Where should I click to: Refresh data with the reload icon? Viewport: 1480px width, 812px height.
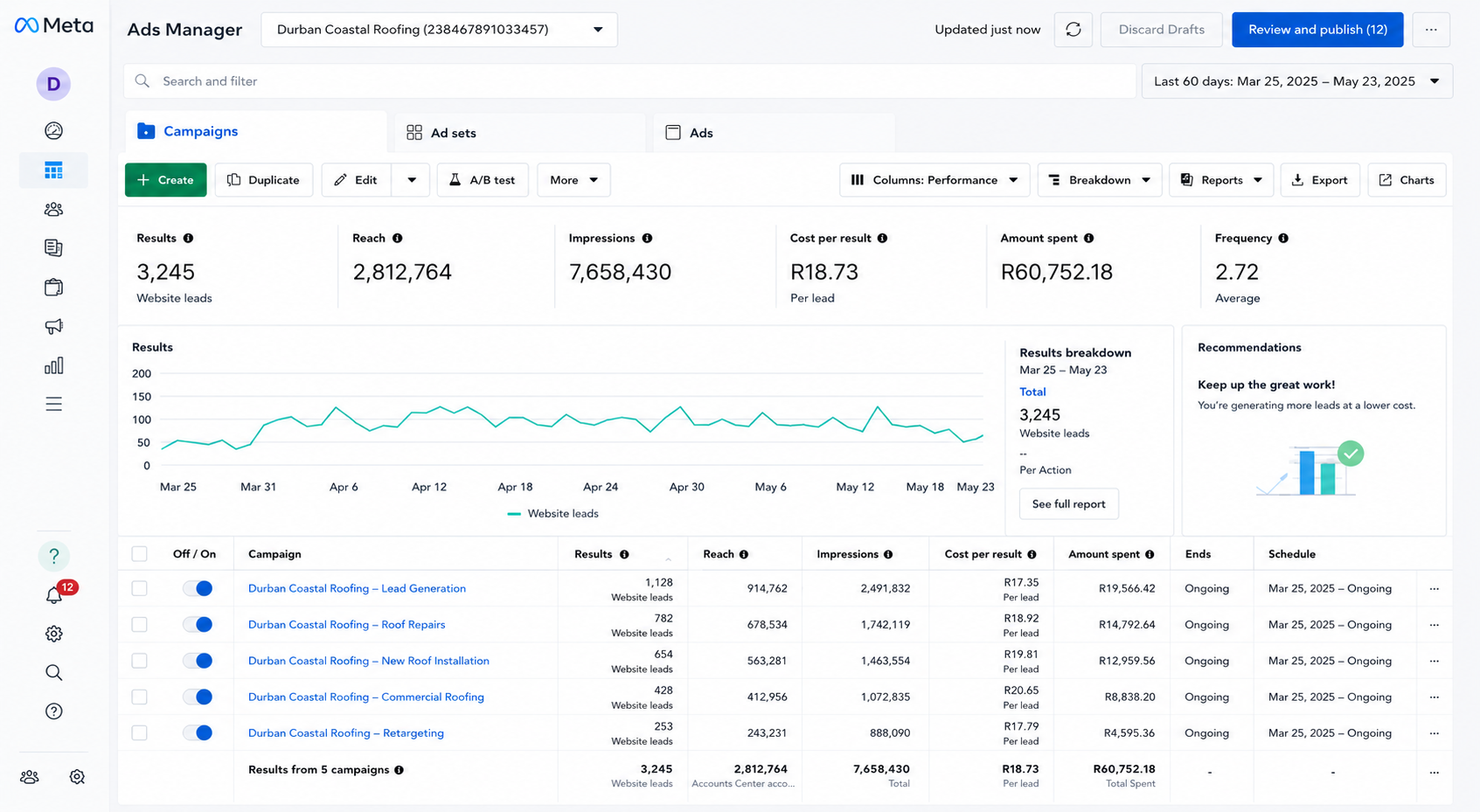[1074, 30]
